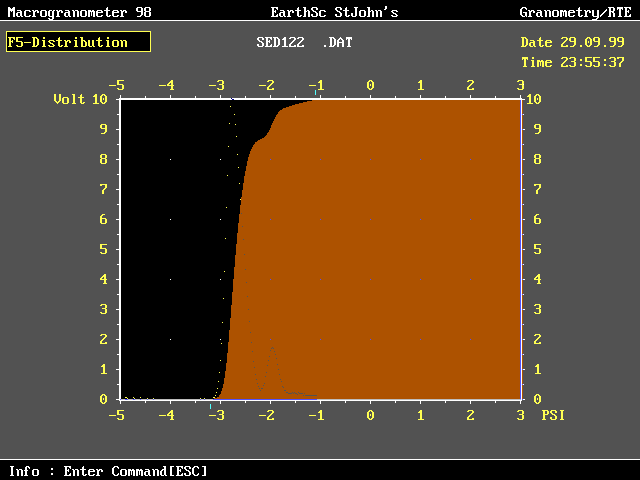Image resolution: width=640 pixels, height=480 pixels.
Task: Click the left axis voltage label 7
Action: (104, 189)
